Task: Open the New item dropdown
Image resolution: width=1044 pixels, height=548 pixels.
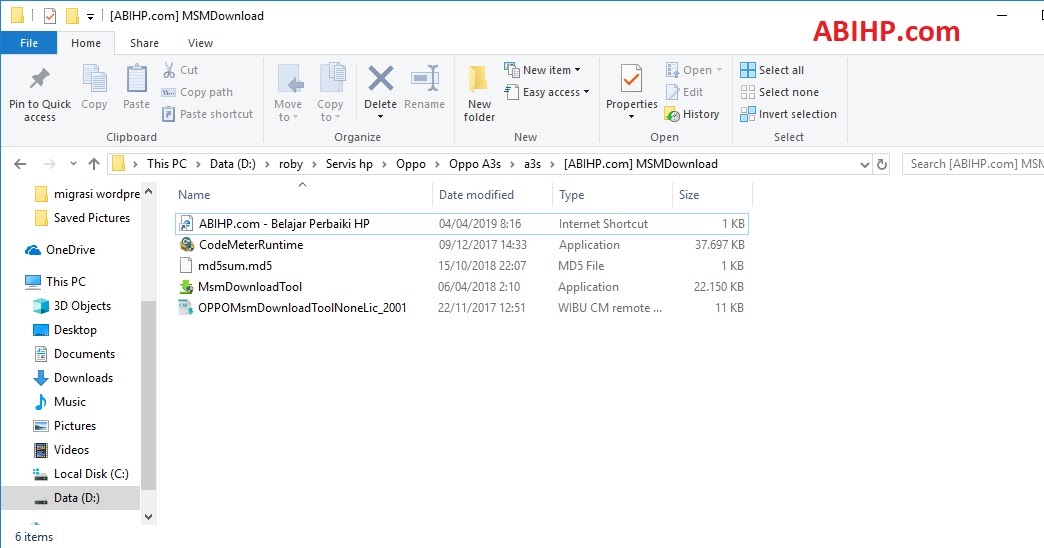Action: [542, 70]
